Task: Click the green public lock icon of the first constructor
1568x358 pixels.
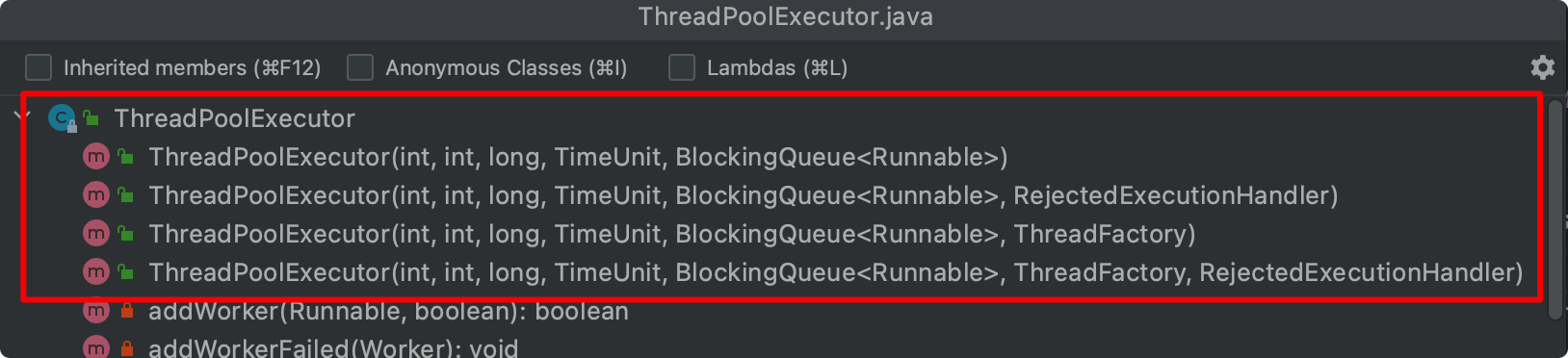Action: coord(125,157)
